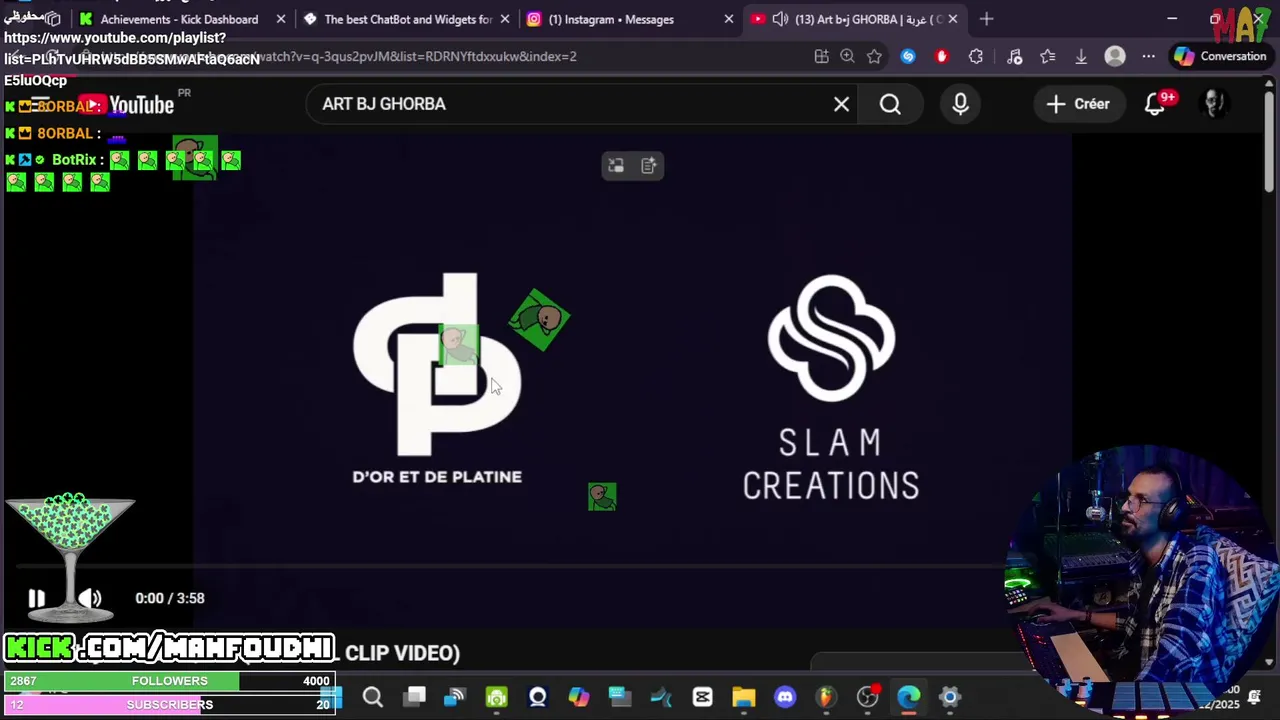Image resolution: width=1280 pixels, height=720 pixels.
Task: Open CapCut from the taskbar
Action: (702, 697)
